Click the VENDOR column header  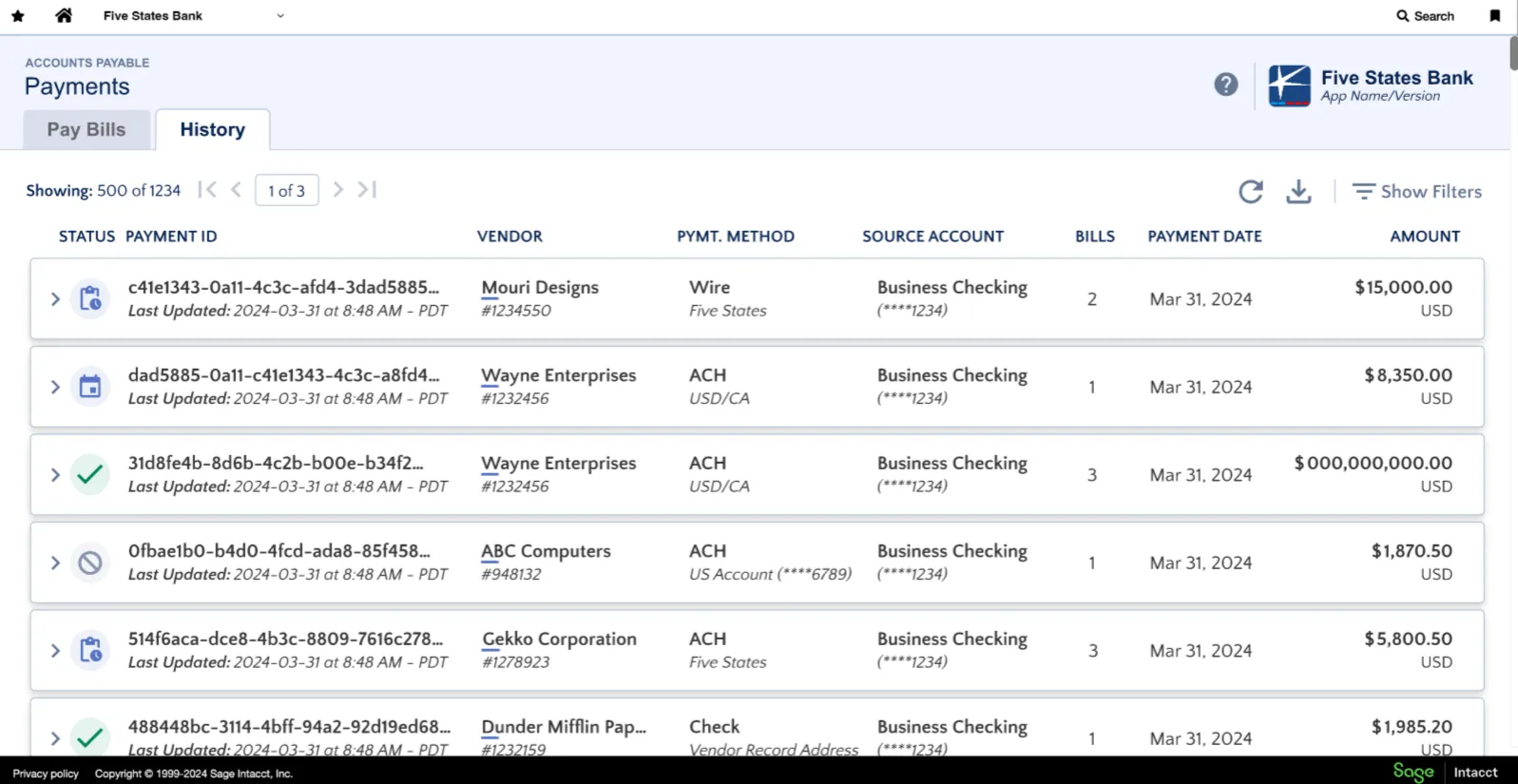(509, 237)
